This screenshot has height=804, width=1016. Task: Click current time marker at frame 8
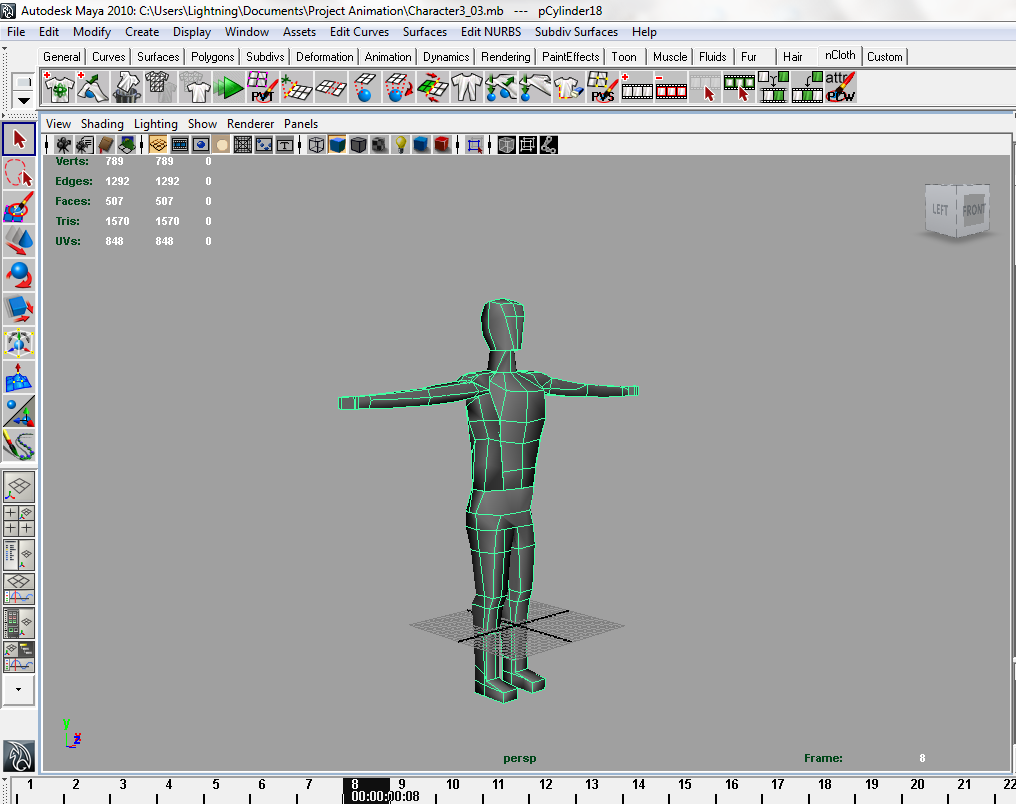click(x=366, y=790)
